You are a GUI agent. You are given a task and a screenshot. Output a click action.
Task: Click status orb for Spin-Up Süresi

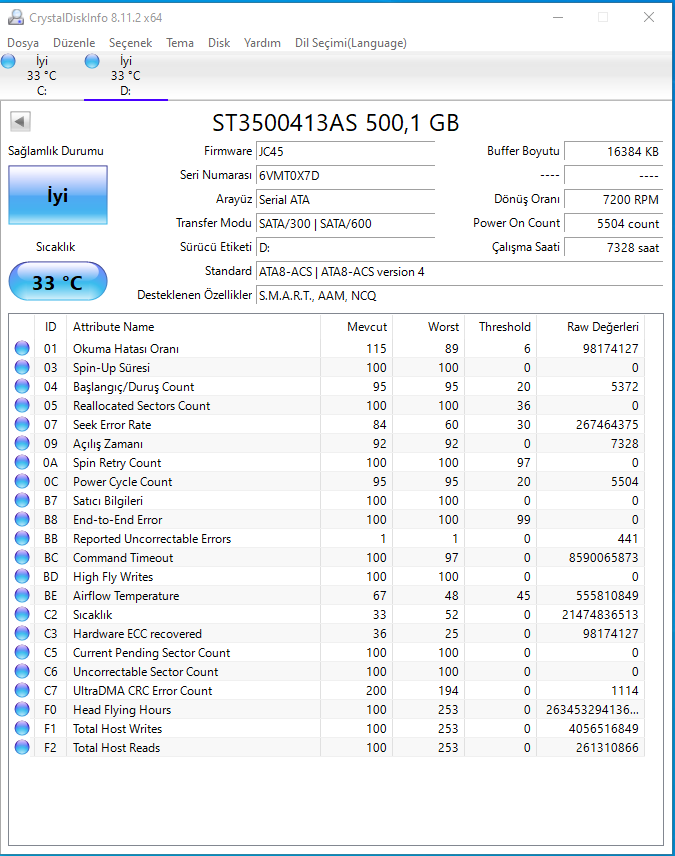pyautogui.click(x=22, y=367)
